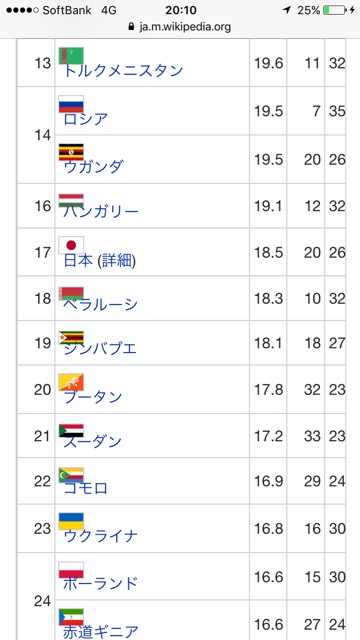The width and height of the screenshot is (360, 640).
Task: Tap the Uganda flag icon
Action: pyautogui.click(x=71, y=152)
